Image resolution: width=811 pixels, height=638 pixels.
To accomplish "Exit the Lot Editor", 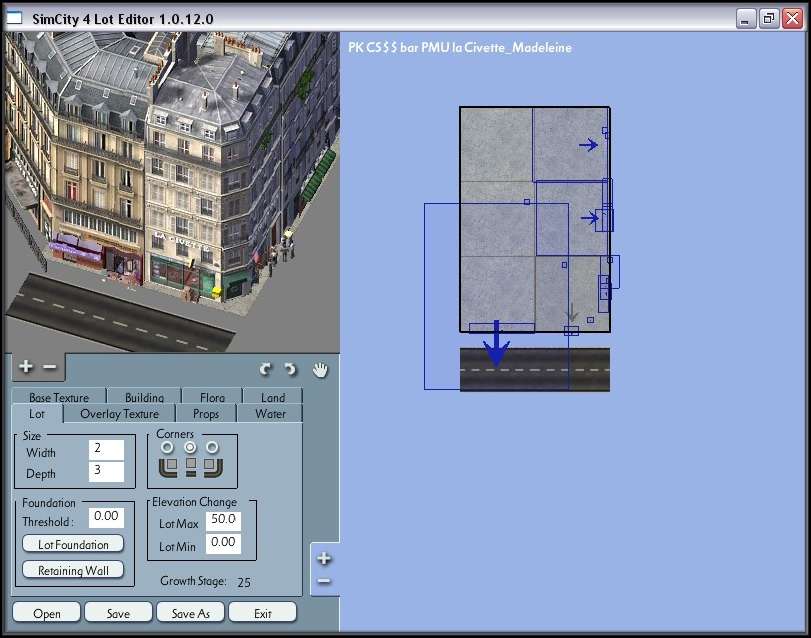I will (263, 613).
